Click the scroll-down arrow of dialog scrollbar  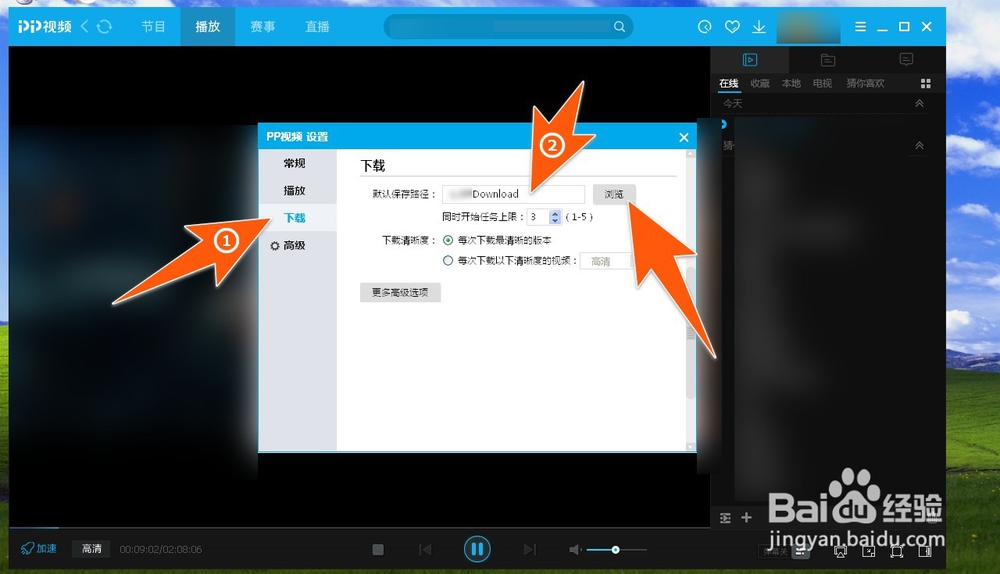pos(690,446)
